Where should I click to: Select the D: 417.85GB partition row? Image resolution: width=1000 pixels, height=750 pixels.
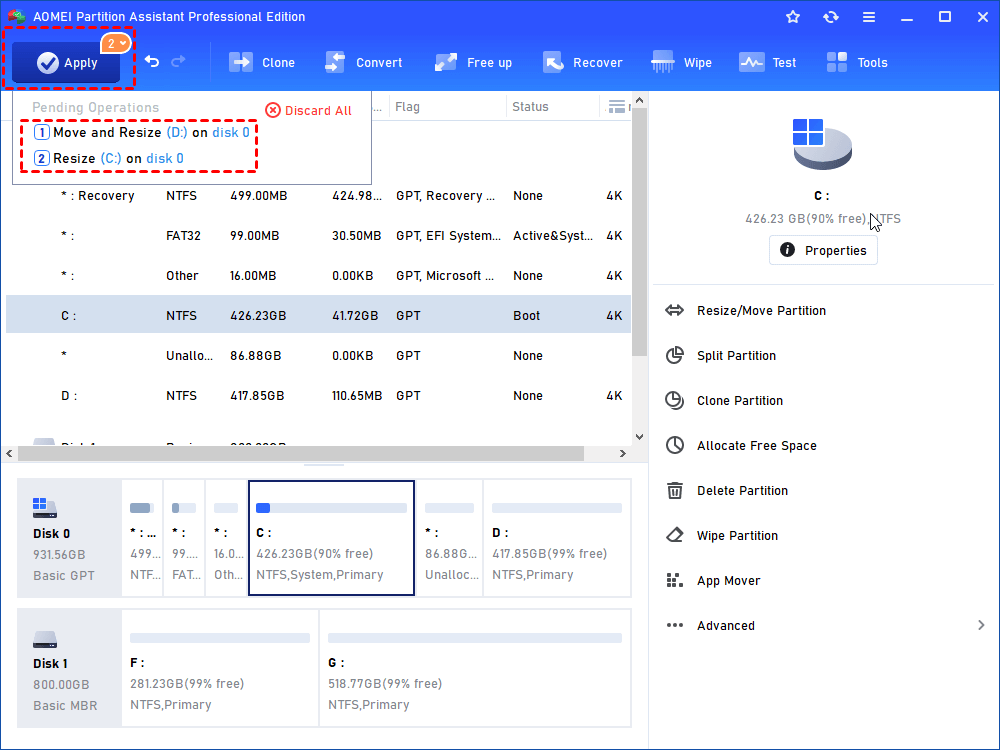318,395
